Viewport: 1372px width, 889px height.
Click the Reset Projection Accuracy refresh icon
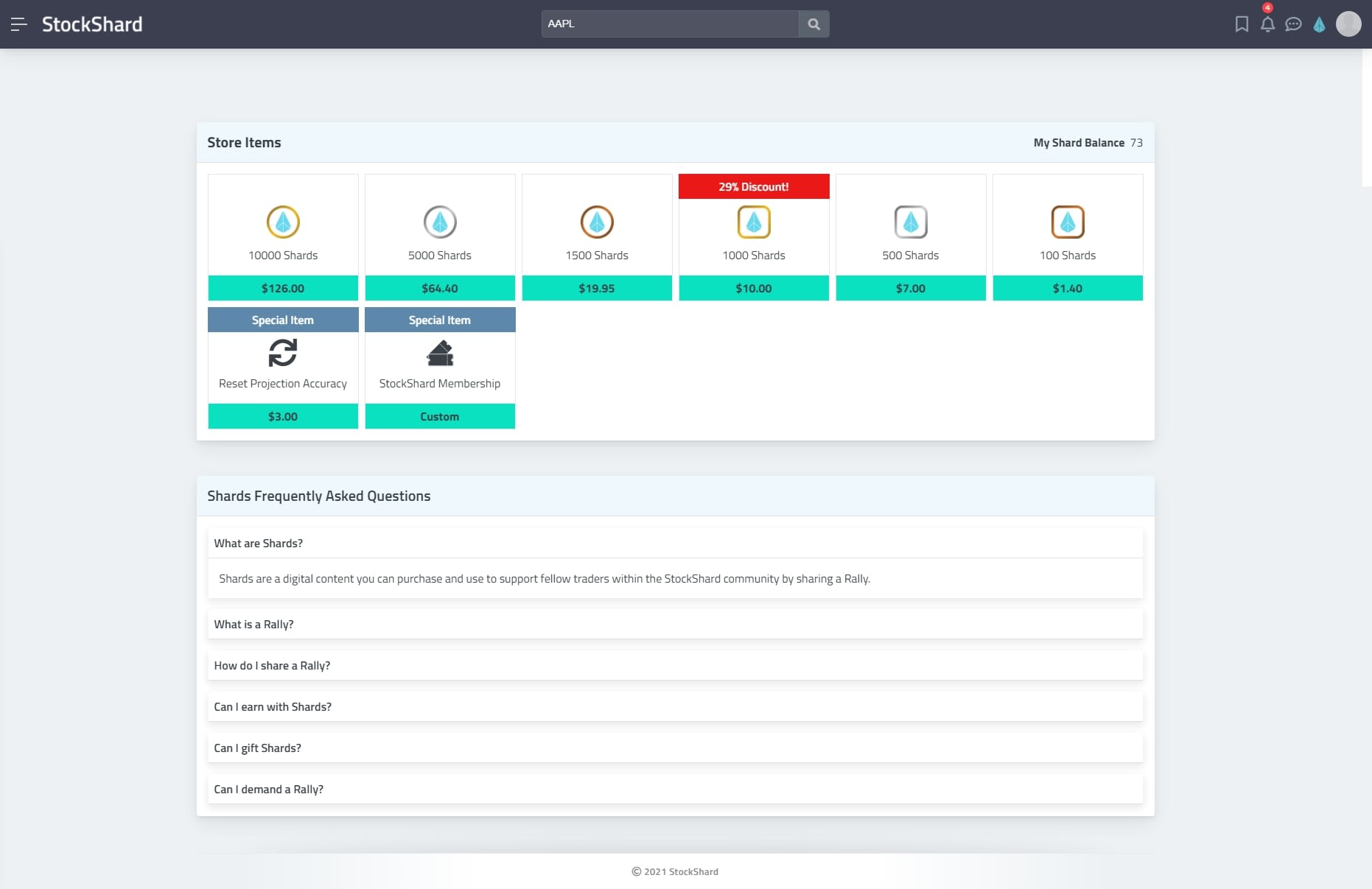tap(283, 353)
